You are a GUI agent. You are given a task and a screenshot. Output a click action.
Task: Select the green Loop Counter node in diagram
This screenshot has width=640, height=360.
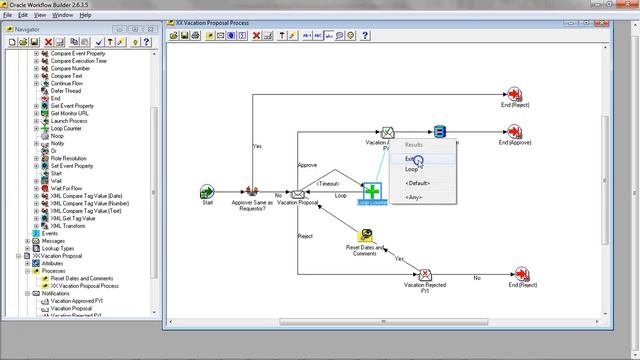click(x=372, y=191)
